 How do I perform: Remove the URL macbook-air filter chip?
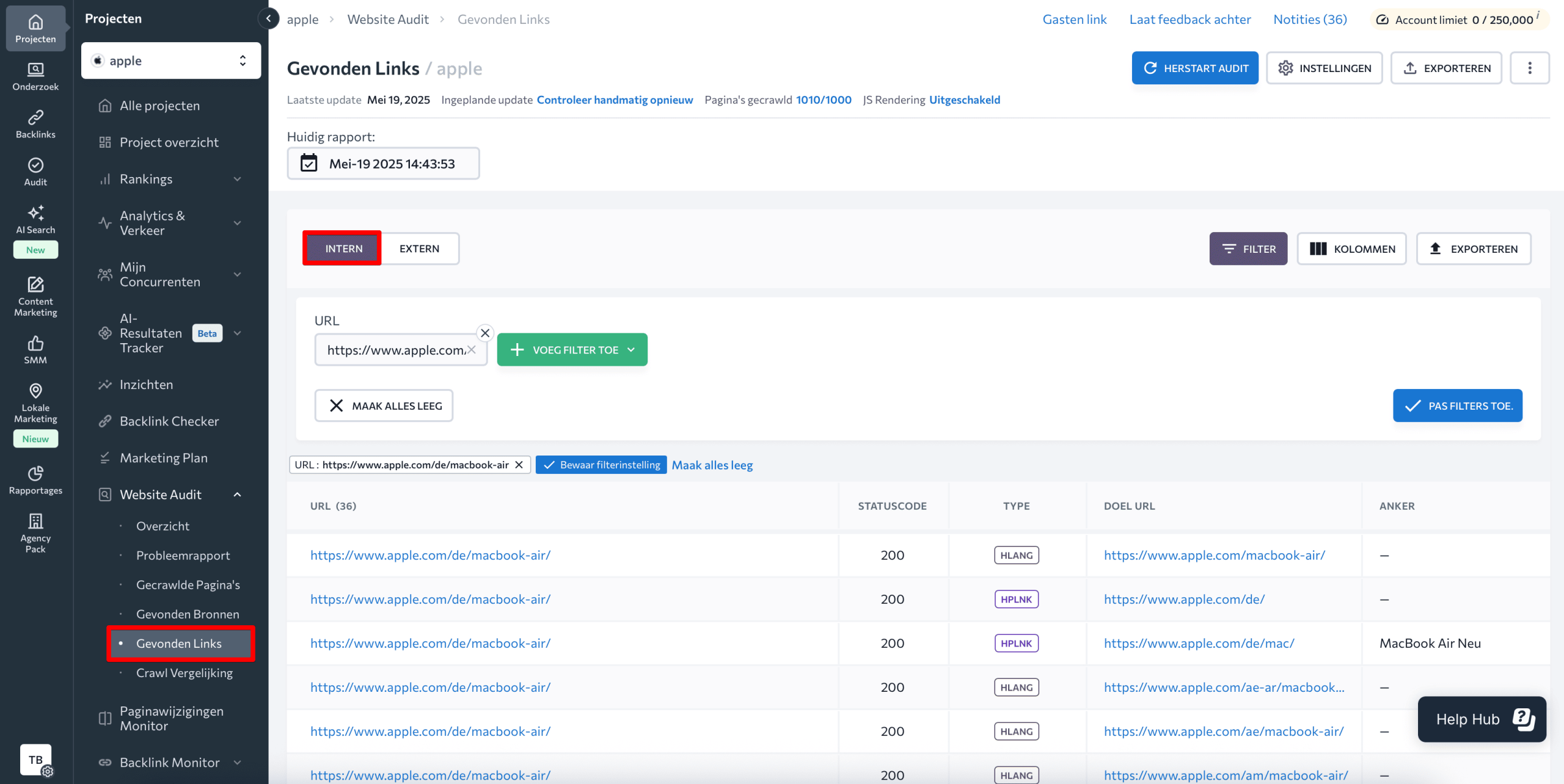[x=519, y=465]
